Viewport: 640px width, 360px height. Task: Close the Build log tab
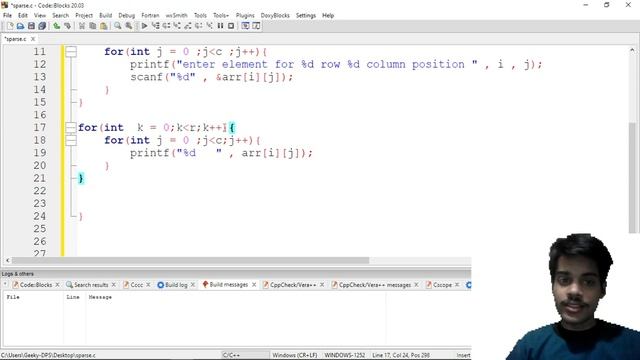coord(193,284)
